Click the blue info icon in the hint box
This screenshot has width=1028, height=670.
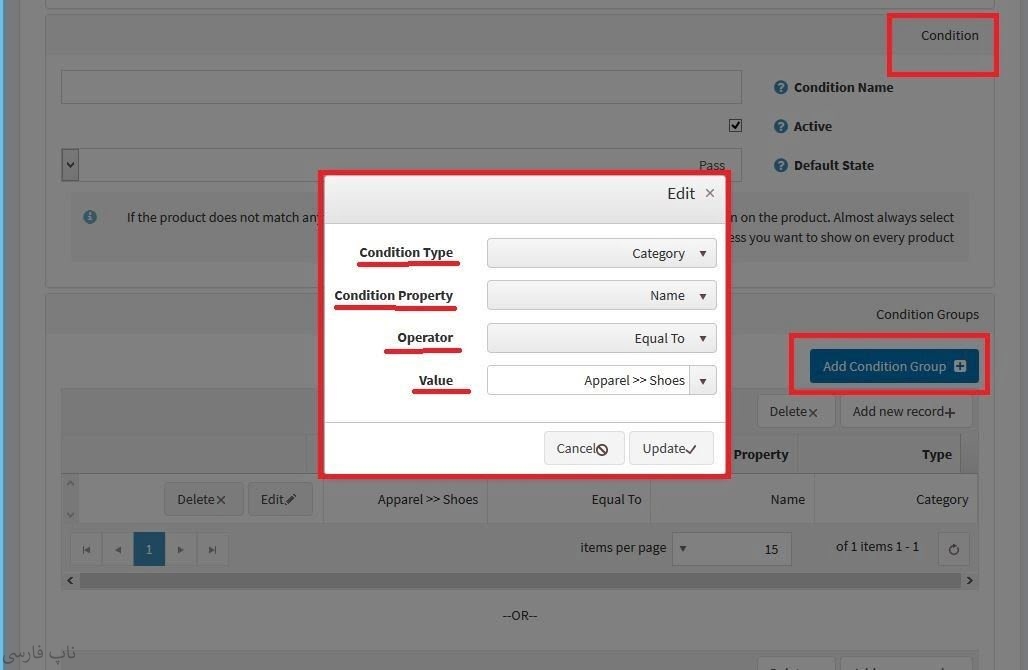coord(90,217)
